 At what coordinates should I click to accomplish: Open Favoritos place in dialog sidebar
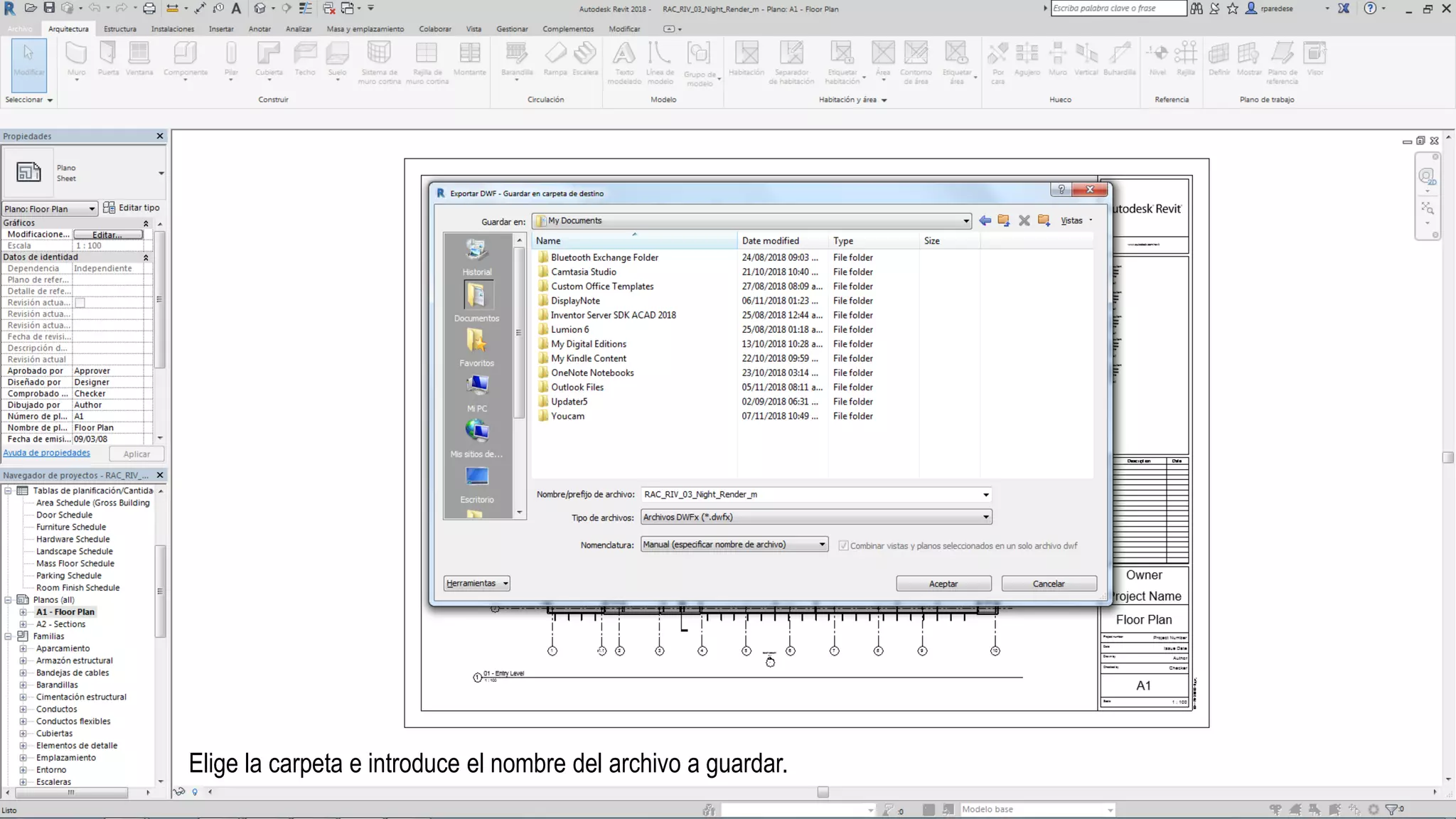(x=476, y=348)
